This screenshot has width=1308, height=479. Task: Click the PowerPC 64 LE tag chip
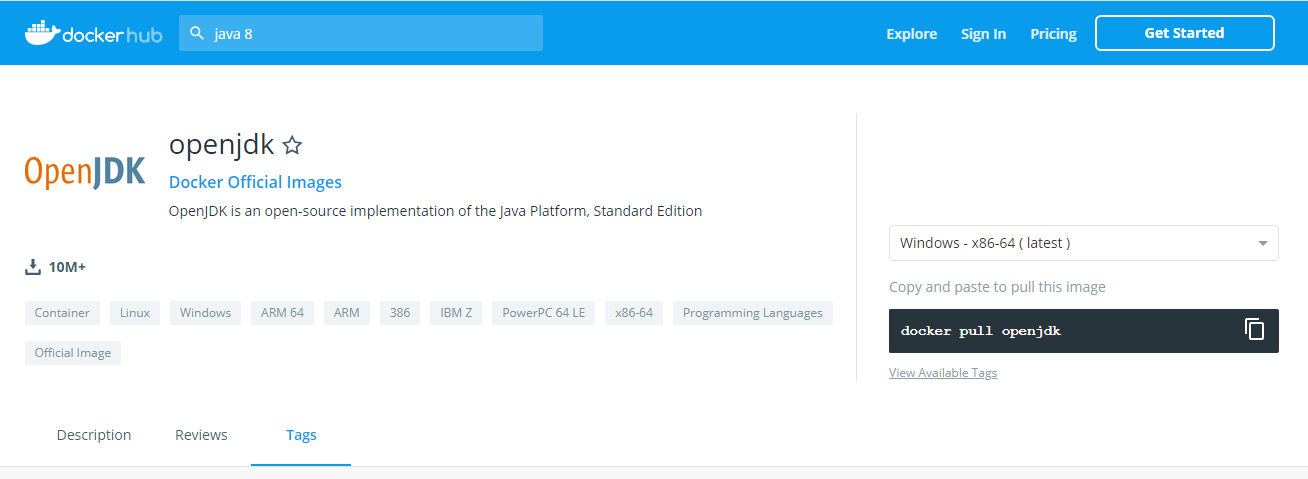pos(544,313)
